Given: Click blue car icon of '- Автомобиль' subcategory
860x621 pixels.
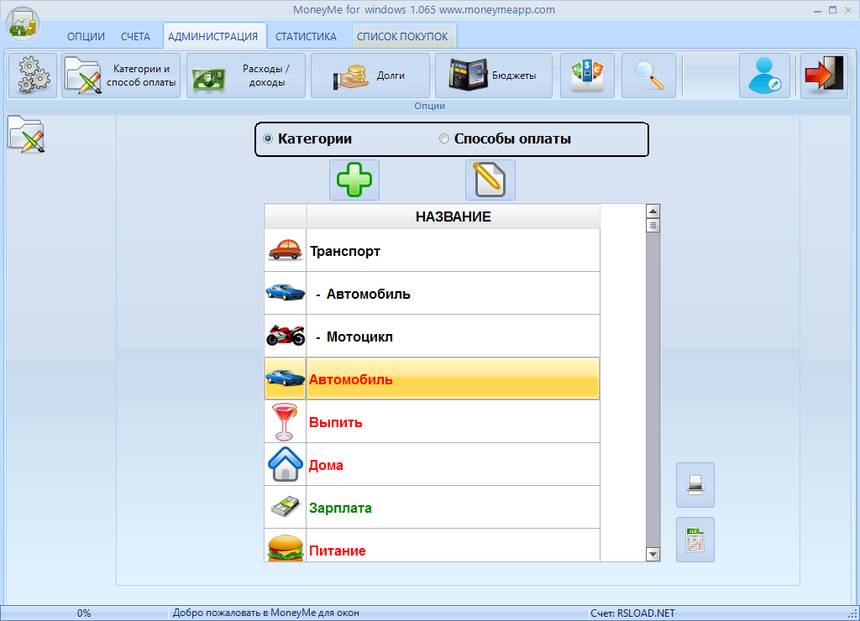Looking at the screenshot, I should click(285, 293).
